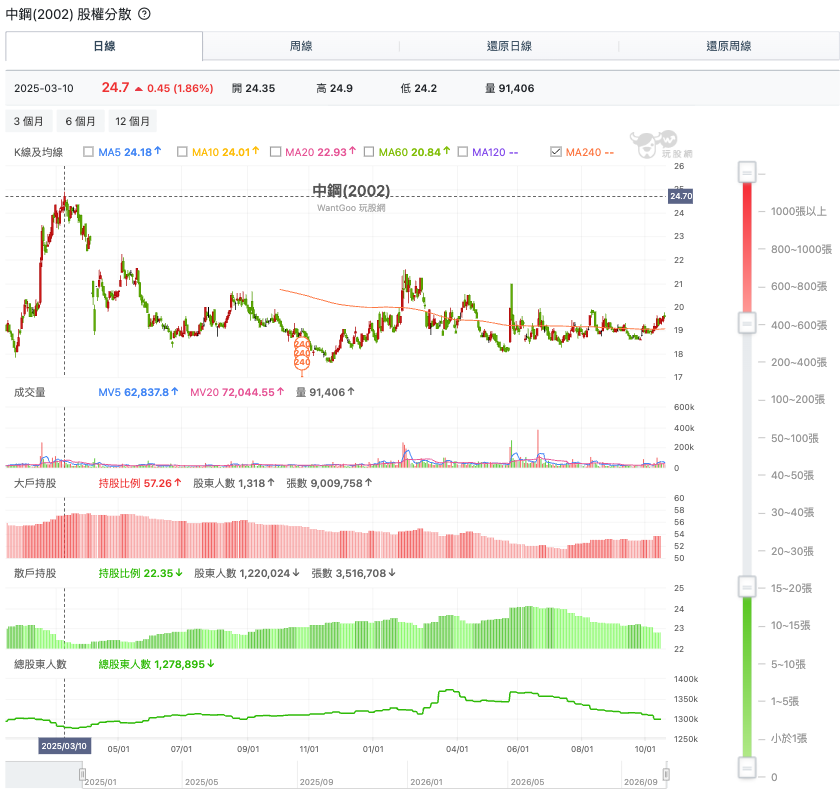Toggle the MA20 checkbox
840x796 pixels.
point(275,152)
